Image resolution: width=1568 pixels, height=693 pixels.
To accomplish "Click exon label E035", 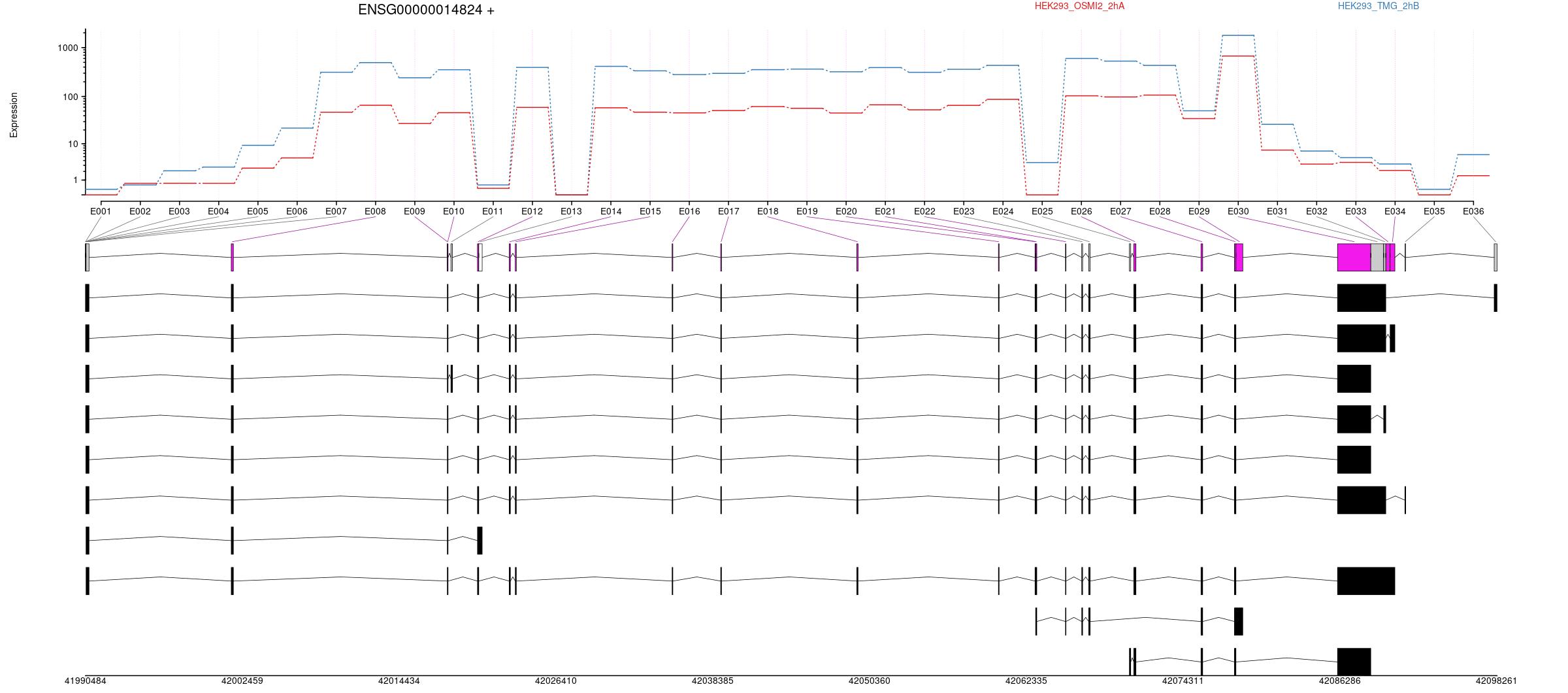I will pos(1434,211).
